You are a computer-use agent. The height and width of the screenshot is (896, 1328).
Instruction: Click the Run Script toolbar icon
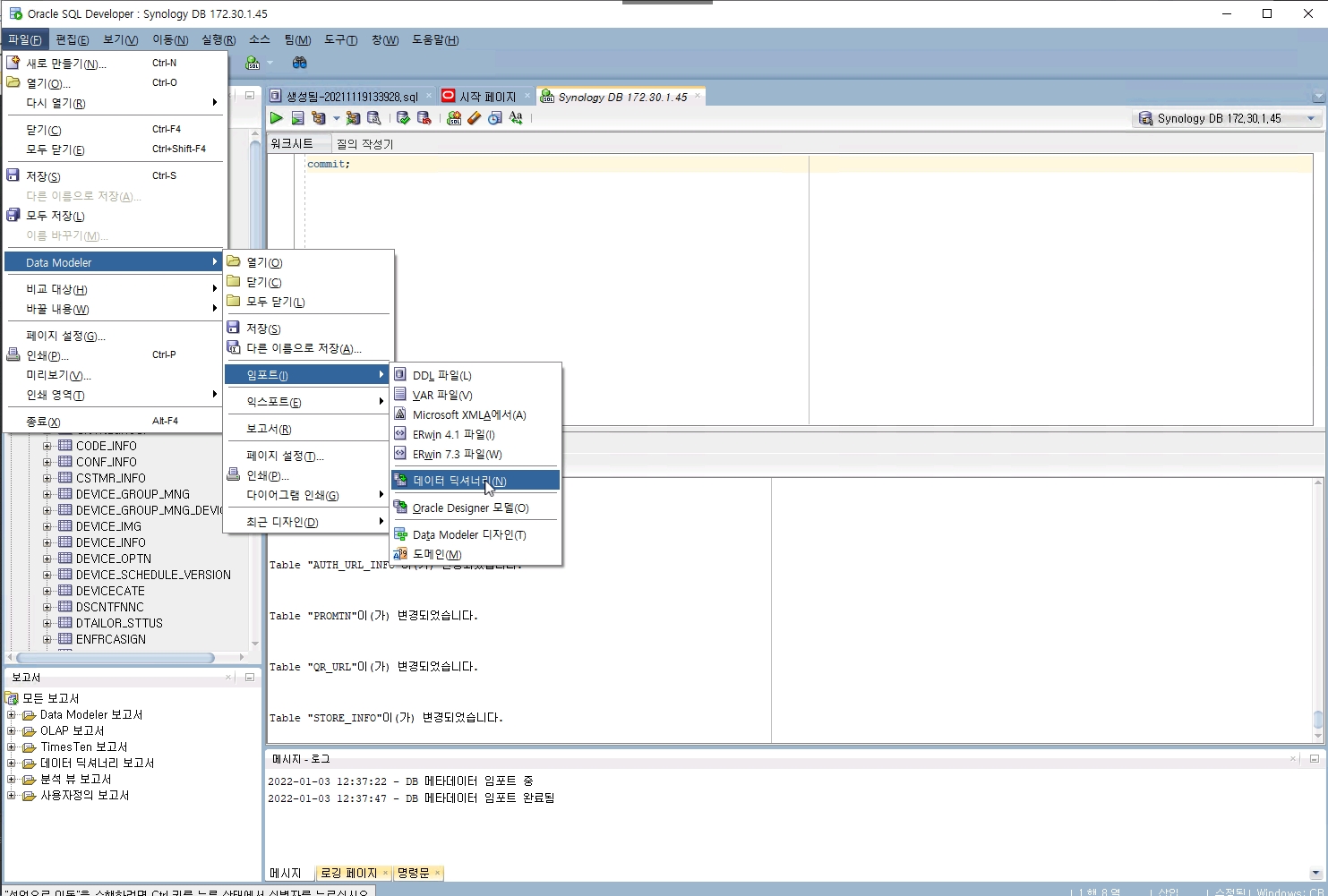[298, 117]
